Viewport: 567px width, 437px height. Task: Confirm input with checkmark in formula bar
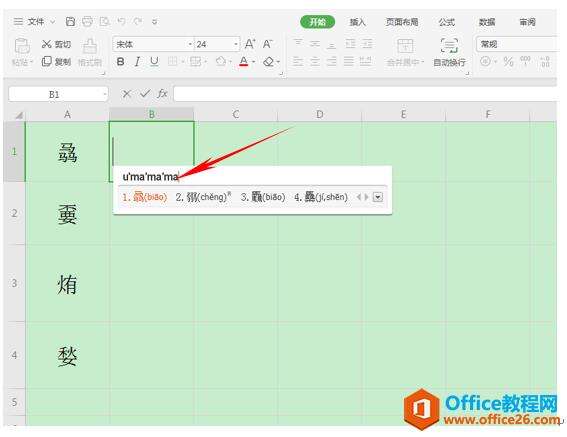pyautogui.click(x=145, y=94)
